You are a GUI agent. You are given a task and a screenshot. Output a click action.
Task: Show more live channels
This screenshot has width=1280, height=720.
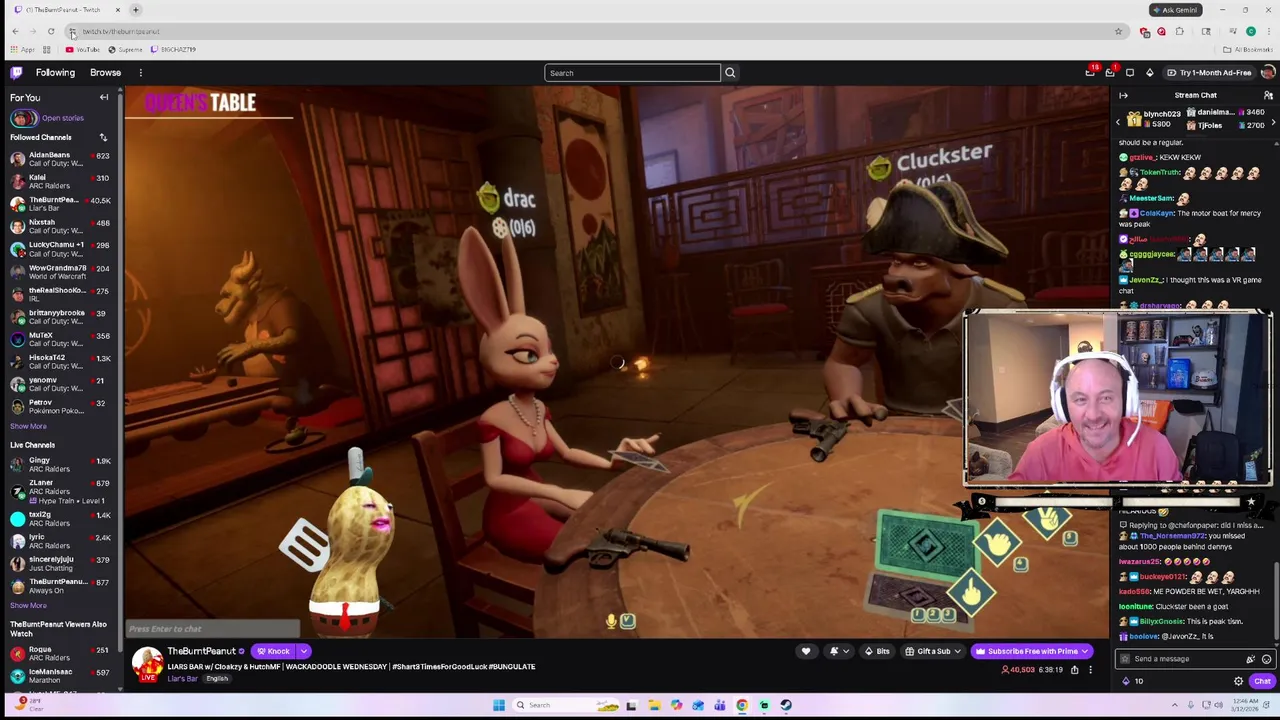pos(28,605)
